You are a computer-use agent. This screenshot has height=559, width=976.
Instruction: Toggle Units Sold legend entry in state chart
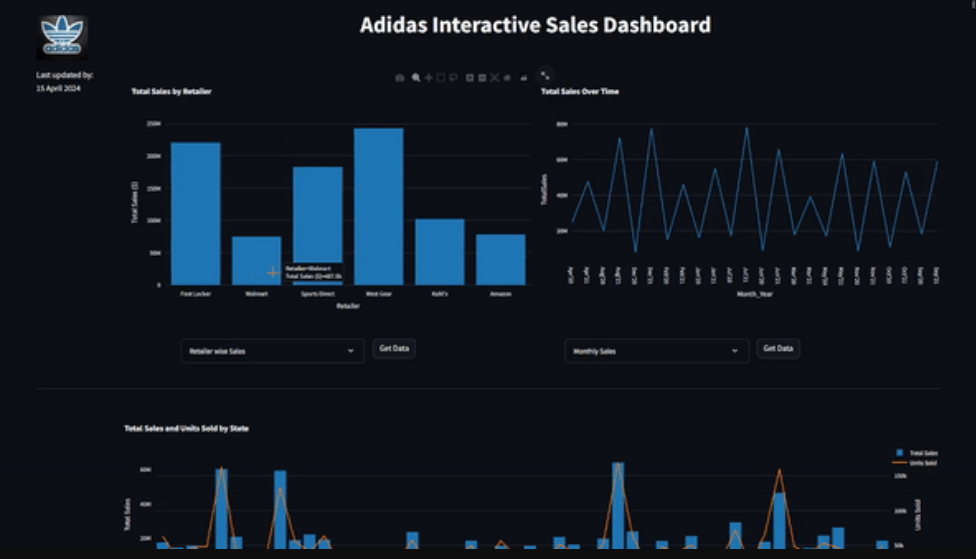pyautogui.click(x=916, y=463)
